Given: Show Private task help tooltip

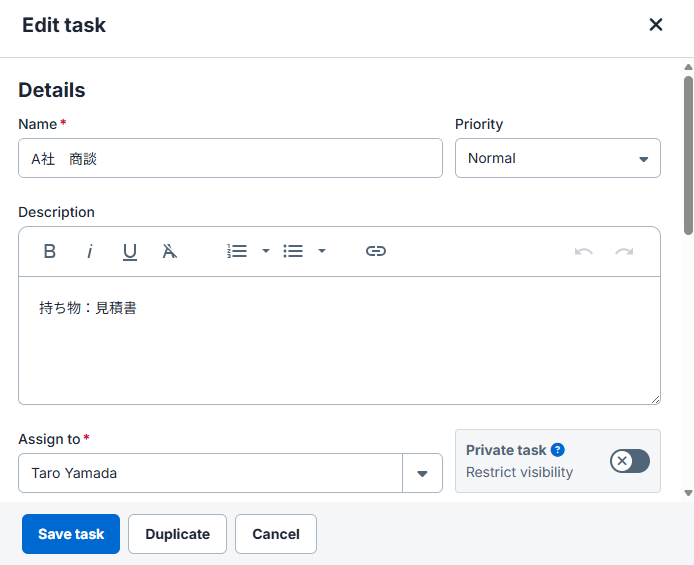Looking at the screenshot, I should pyautogui.click(x=558, y=450).
